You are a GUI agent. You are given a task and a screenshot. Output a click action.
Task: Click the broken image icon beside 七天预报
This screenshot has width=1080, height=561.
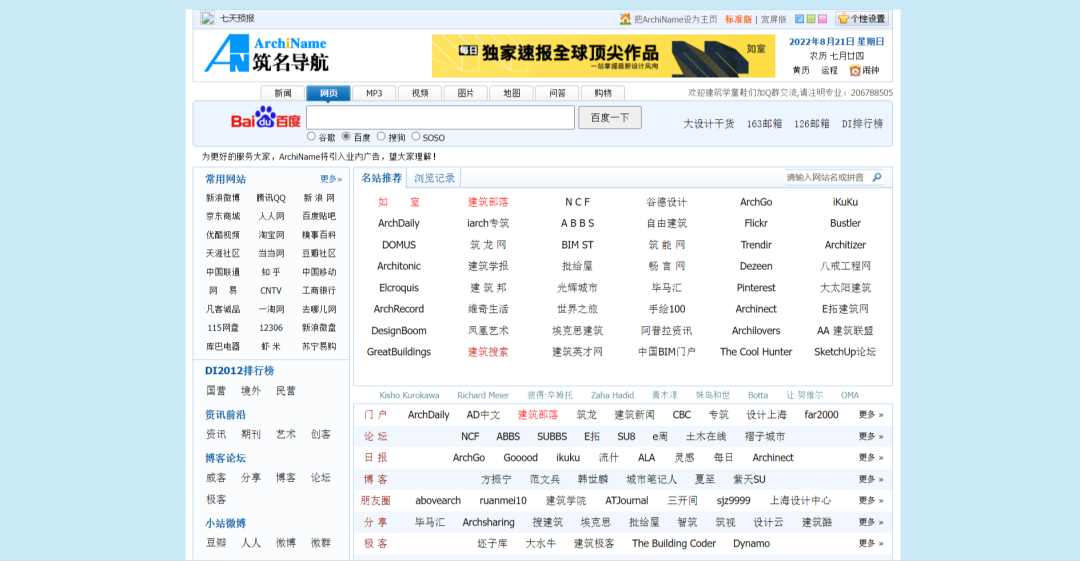click(207, 18)
